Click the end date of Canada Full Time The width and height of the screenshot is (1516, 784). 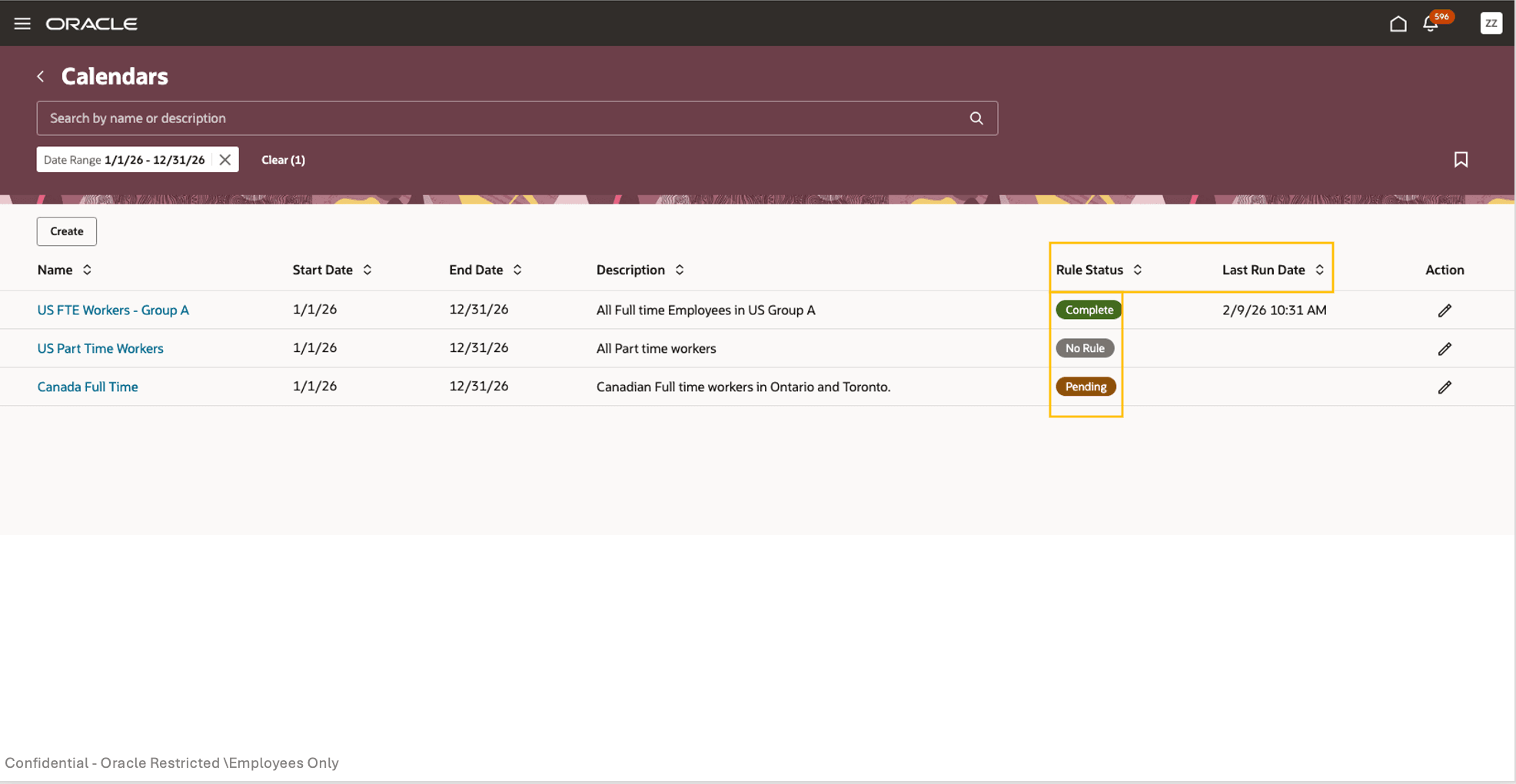[x=478, y=387]
